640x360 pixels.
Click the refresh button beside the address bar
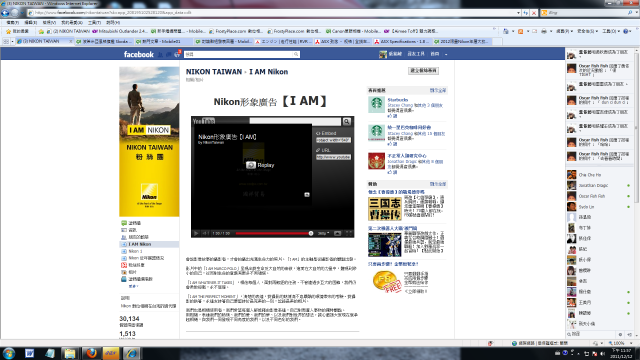click(x=526, y=13)
